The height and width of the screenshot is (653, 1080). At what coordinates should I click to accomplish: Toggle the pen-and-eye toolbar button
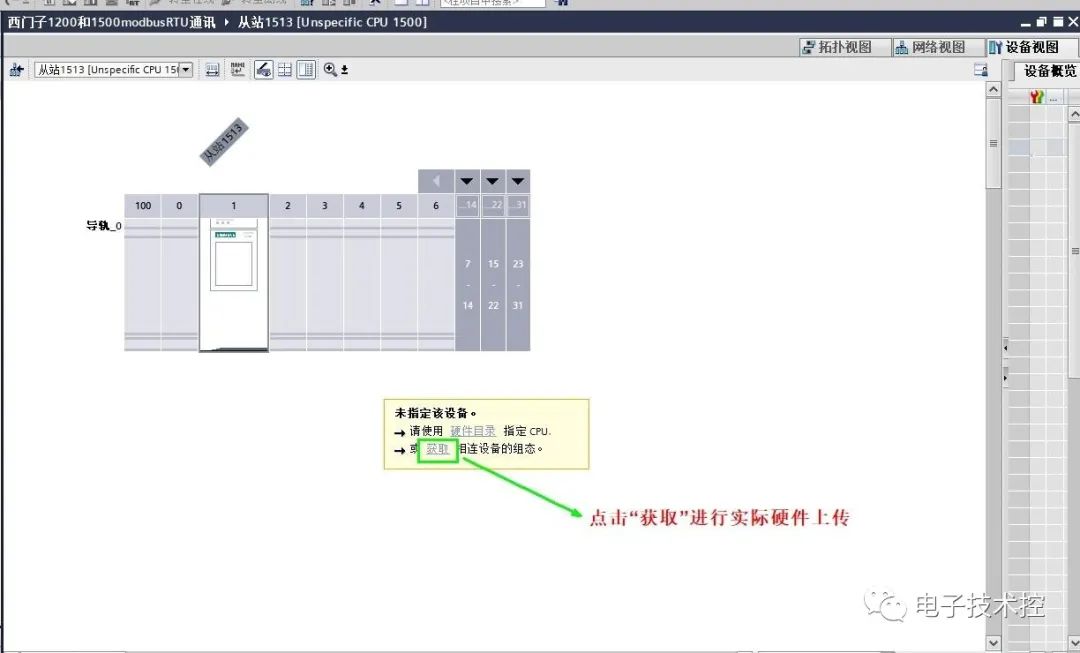point(264,70)
